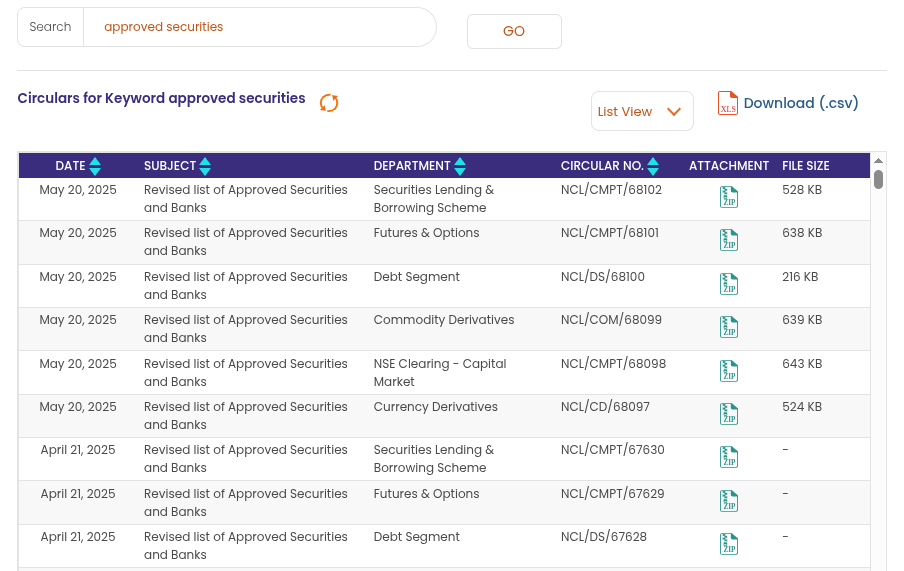The image size is (904, 571).
Task: Click the Currency Derivatives department cell
Action: point(435,407)
